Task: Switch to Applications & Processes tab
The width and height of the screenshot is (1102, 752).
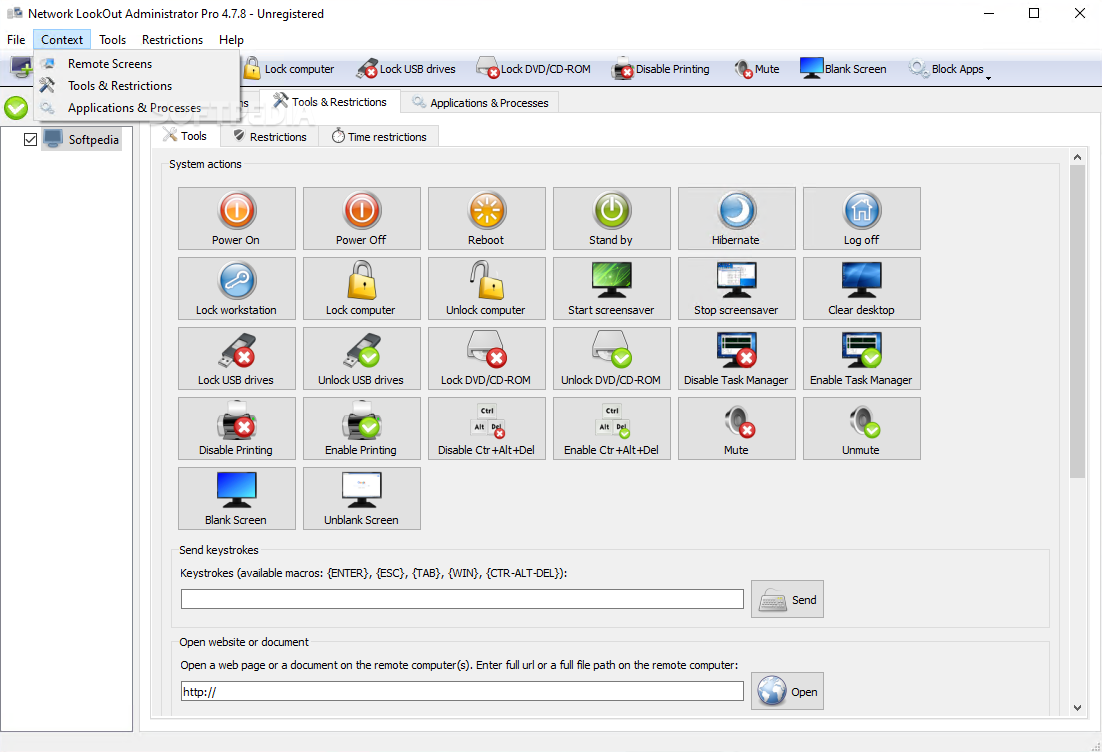Action: [481, 103]
